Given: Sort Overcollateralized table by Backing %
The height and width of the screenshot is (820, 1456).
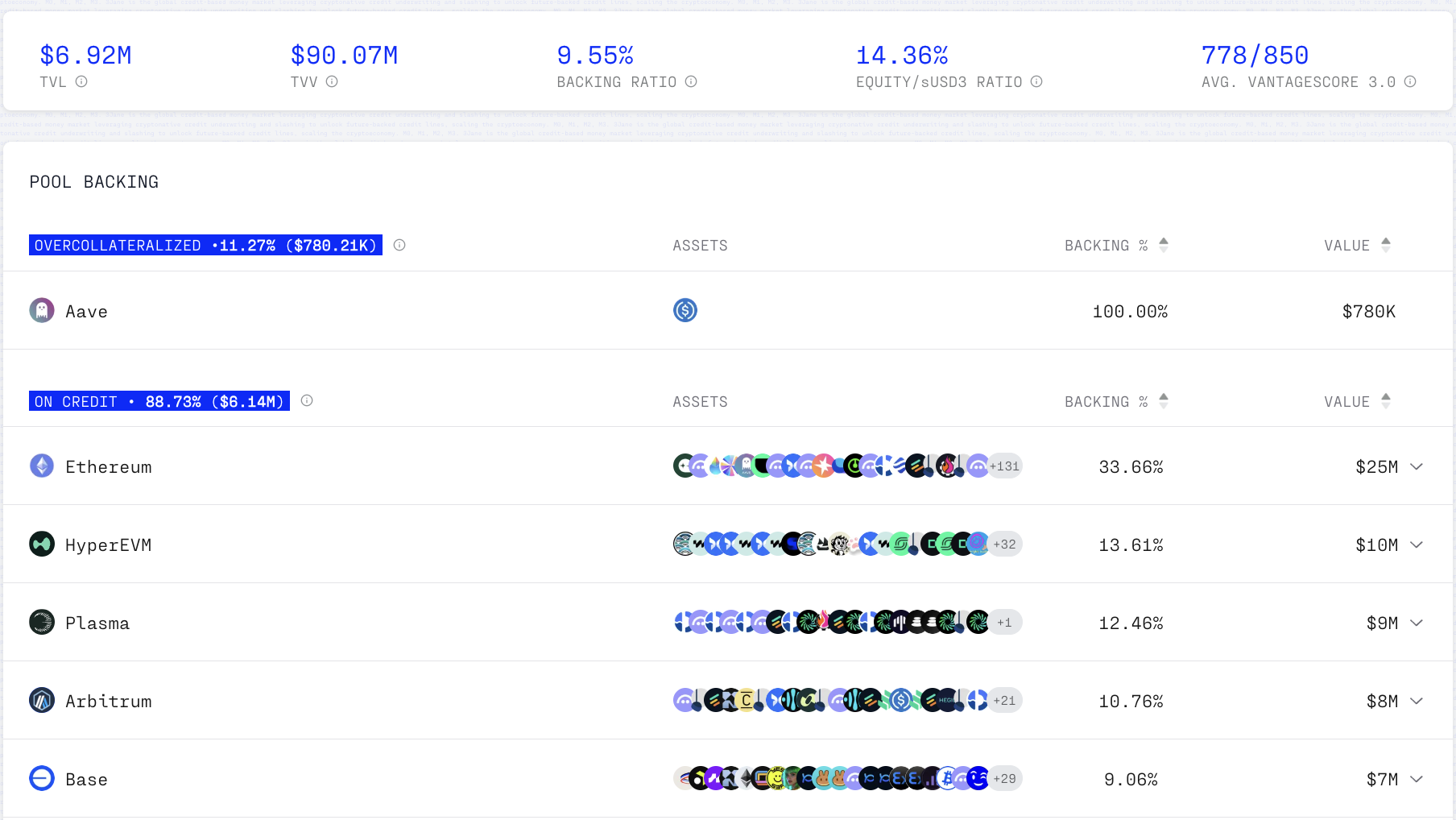Looking at the screenshot, I should [1163, 245].
